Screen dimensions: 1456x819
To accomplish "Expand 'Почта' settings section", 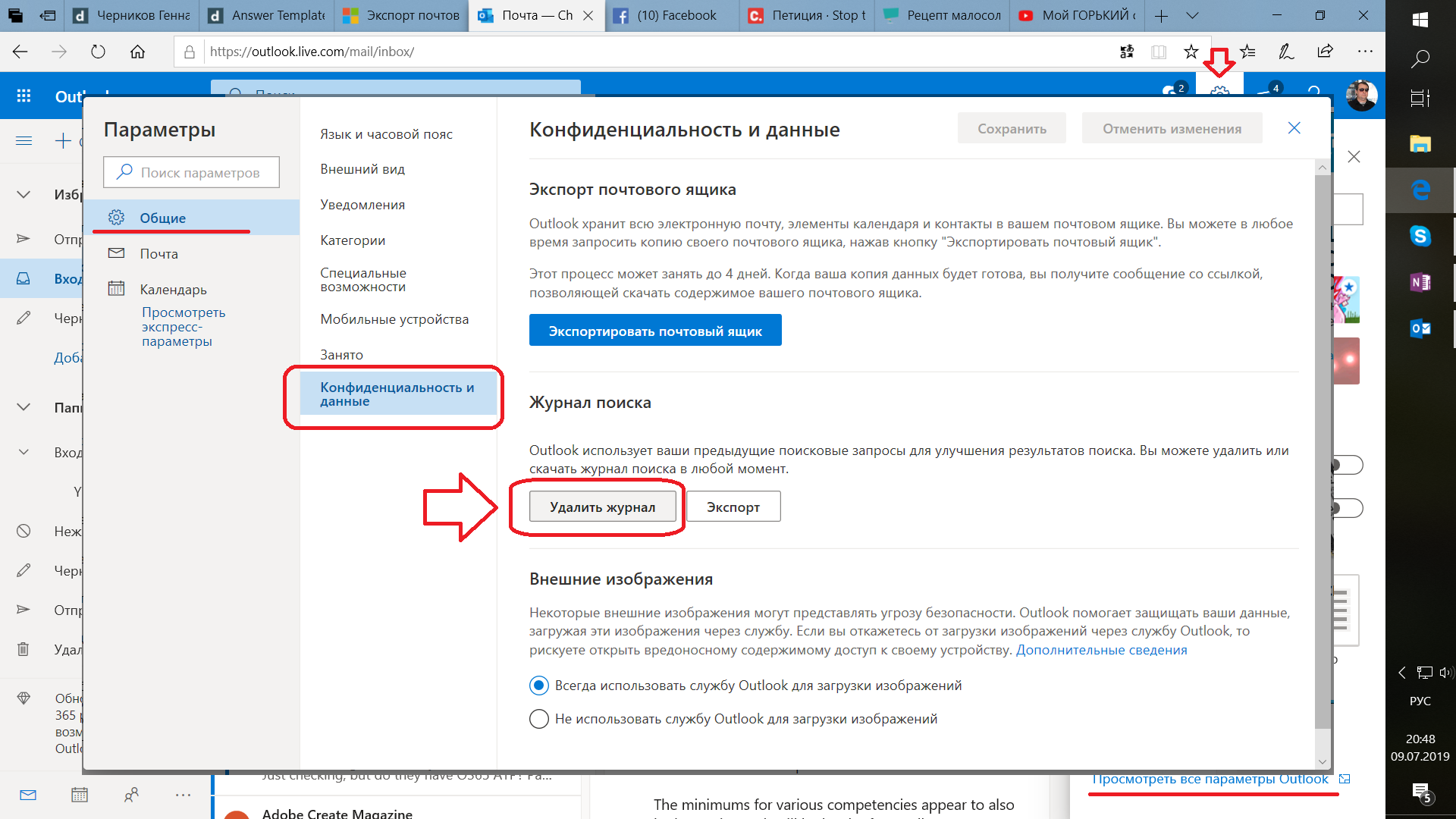I will [159, 253].
